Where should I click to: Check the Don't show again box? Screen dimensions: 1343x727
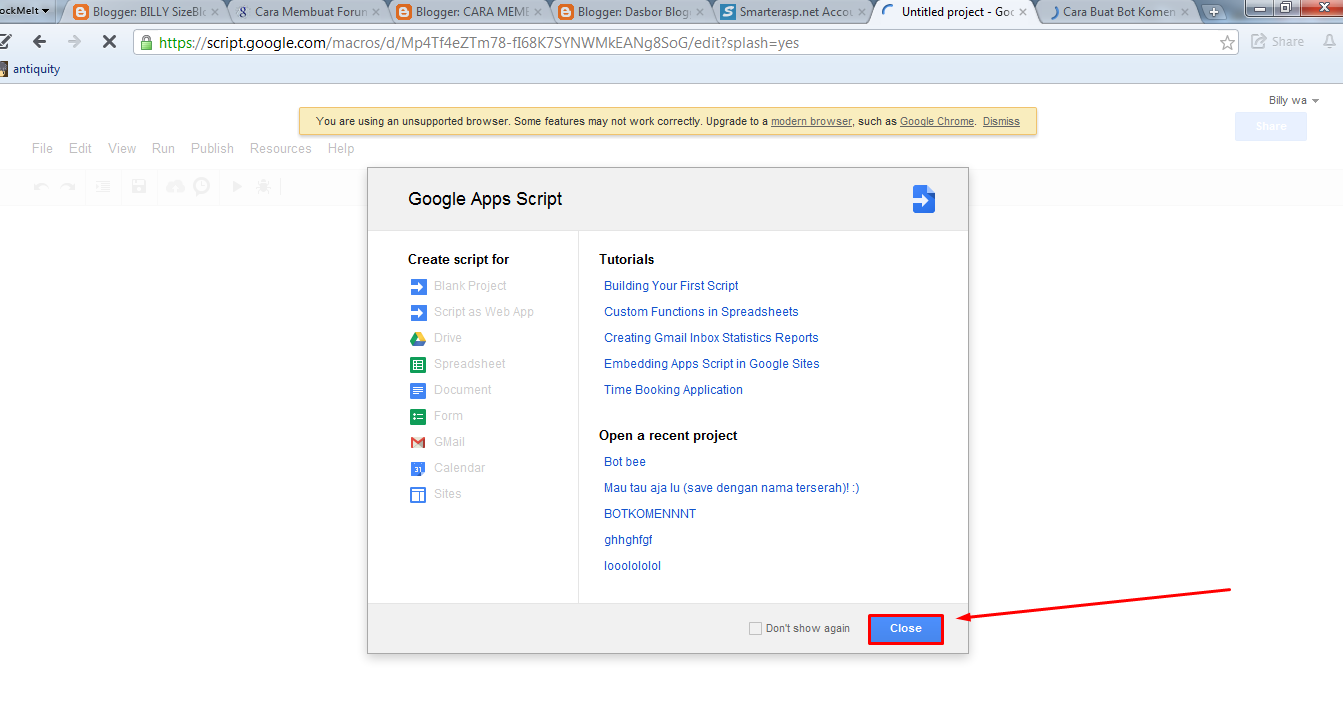click(x=755, y=628)
